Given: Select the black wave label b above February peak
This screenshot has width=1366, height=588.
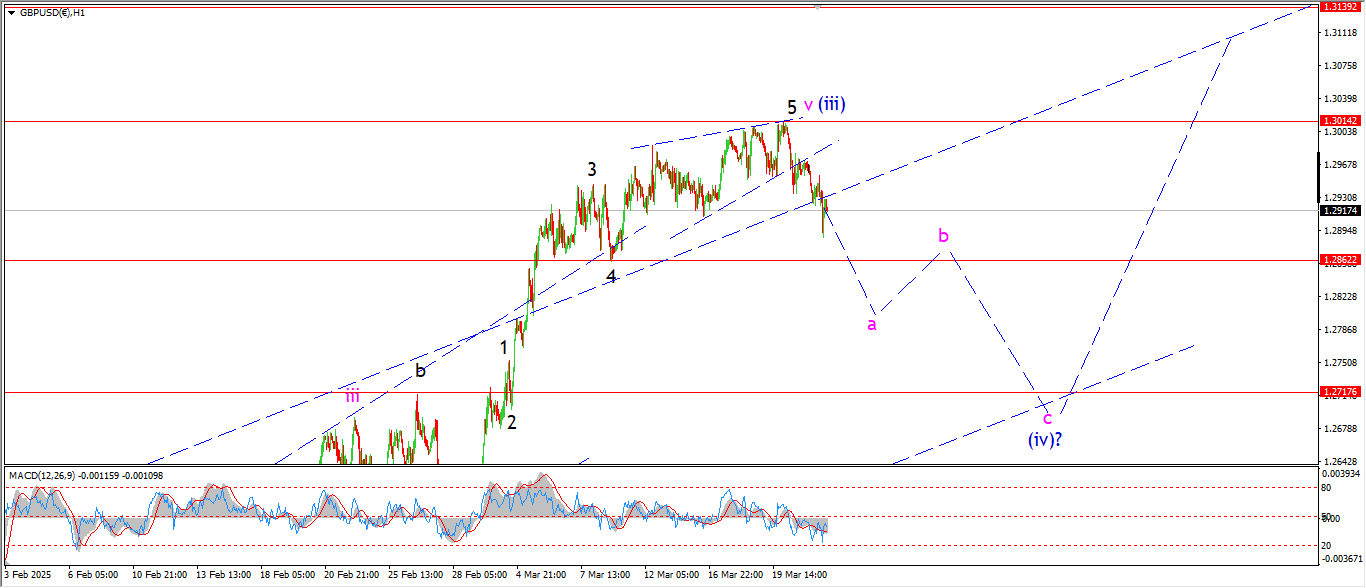Looking at the screenshot, I should pos(421,370).
